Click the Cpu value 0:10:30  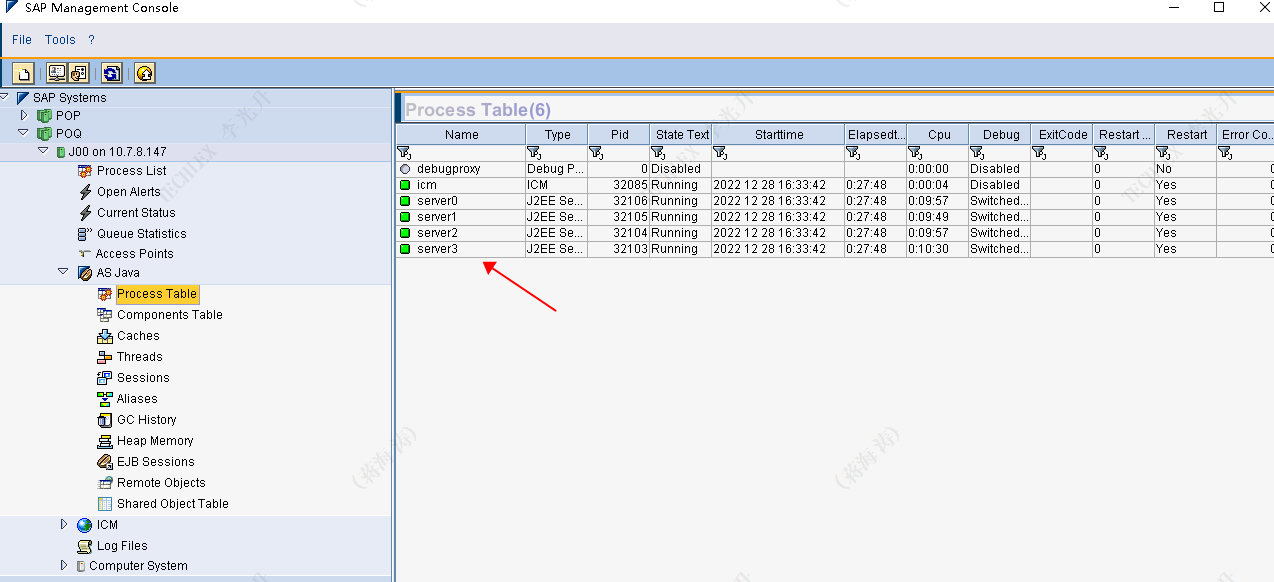click(x=928, y=249)
